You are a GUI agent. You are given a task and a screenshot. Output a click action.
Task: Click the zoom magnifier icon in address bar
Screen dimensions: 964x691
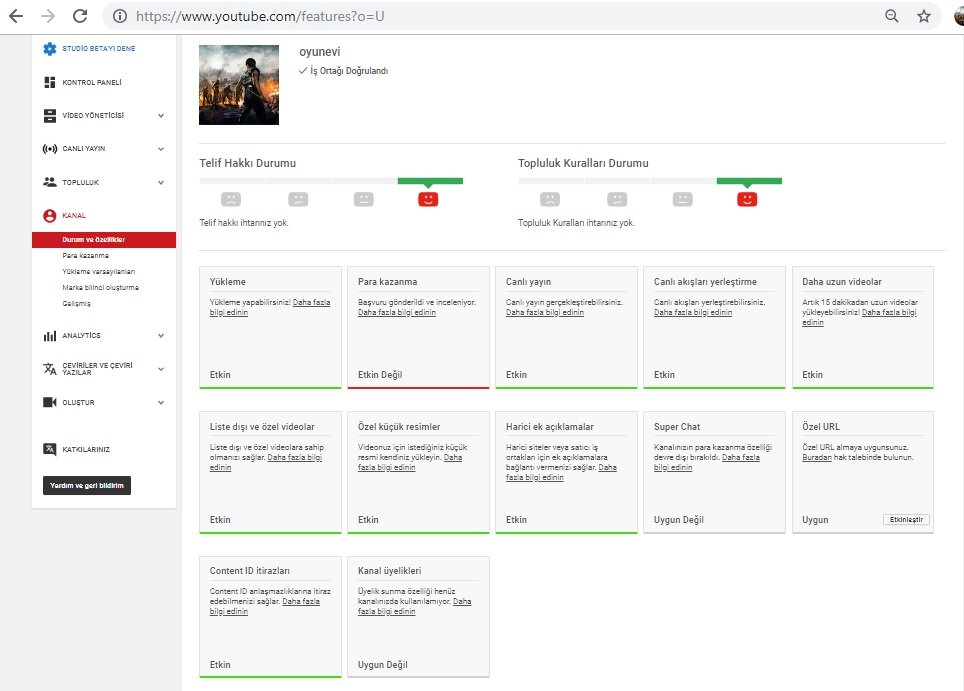[891, 16]
